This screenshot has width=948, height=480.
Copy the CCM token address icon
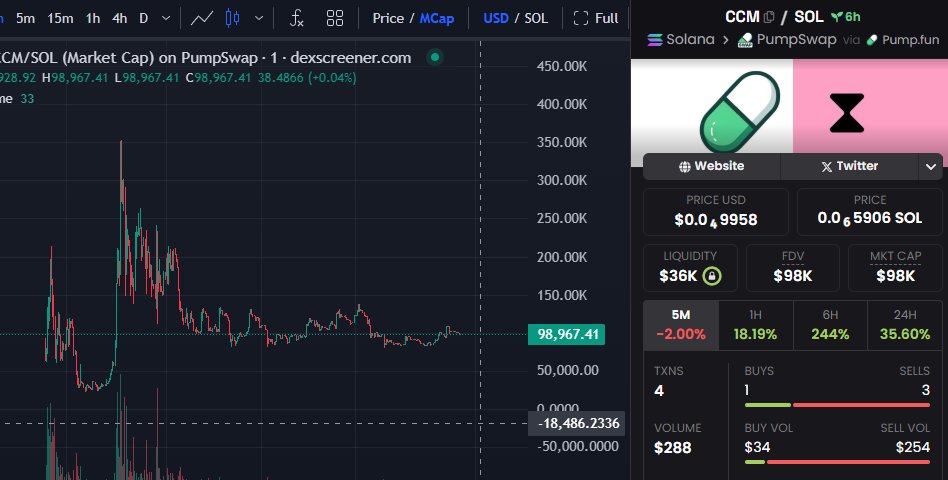[x=769, y=17]
